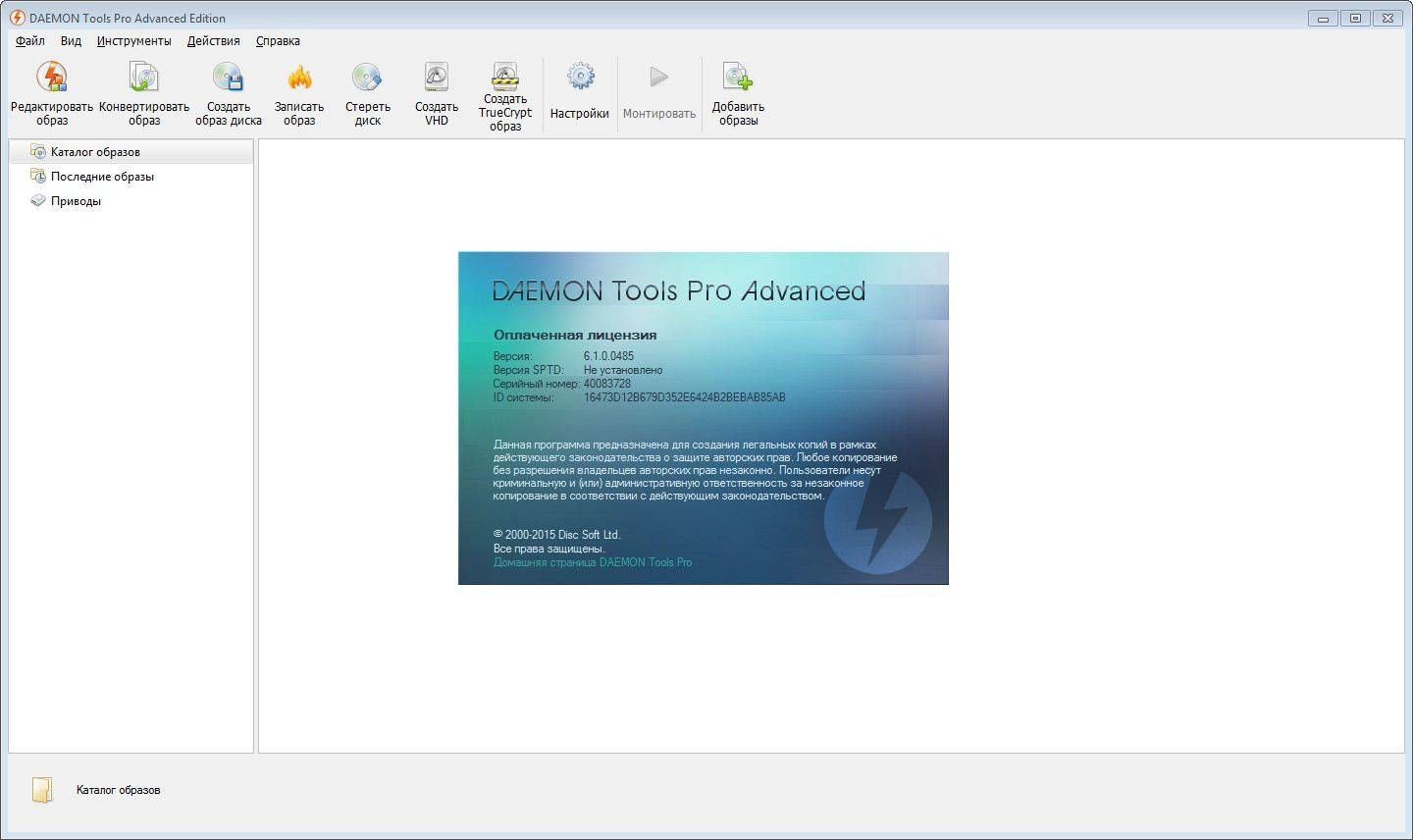
Task: Select Каталог образов in the sidebar
Action: click(131, 152)
